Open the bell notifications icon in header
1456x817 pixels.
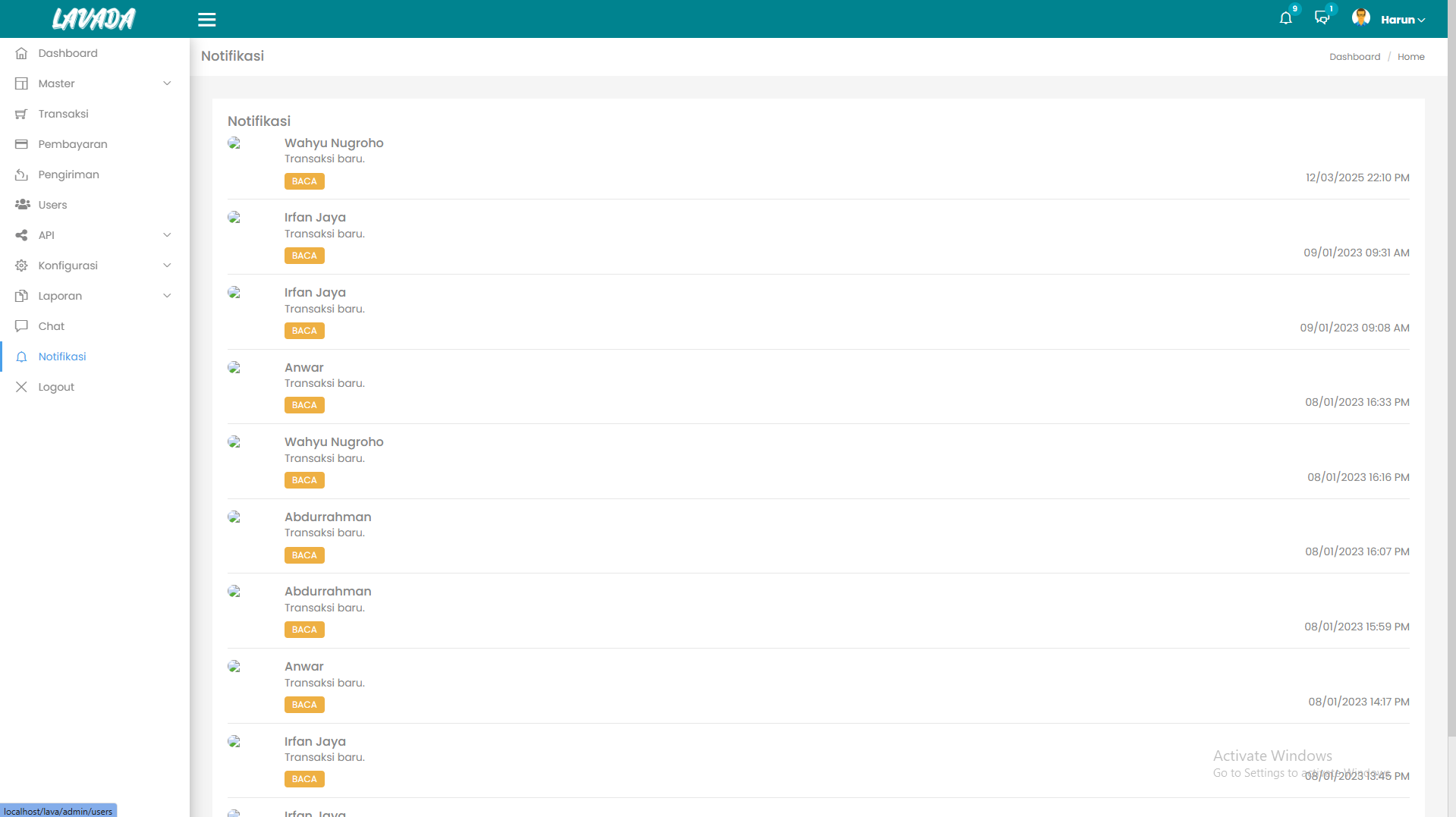1285,18
